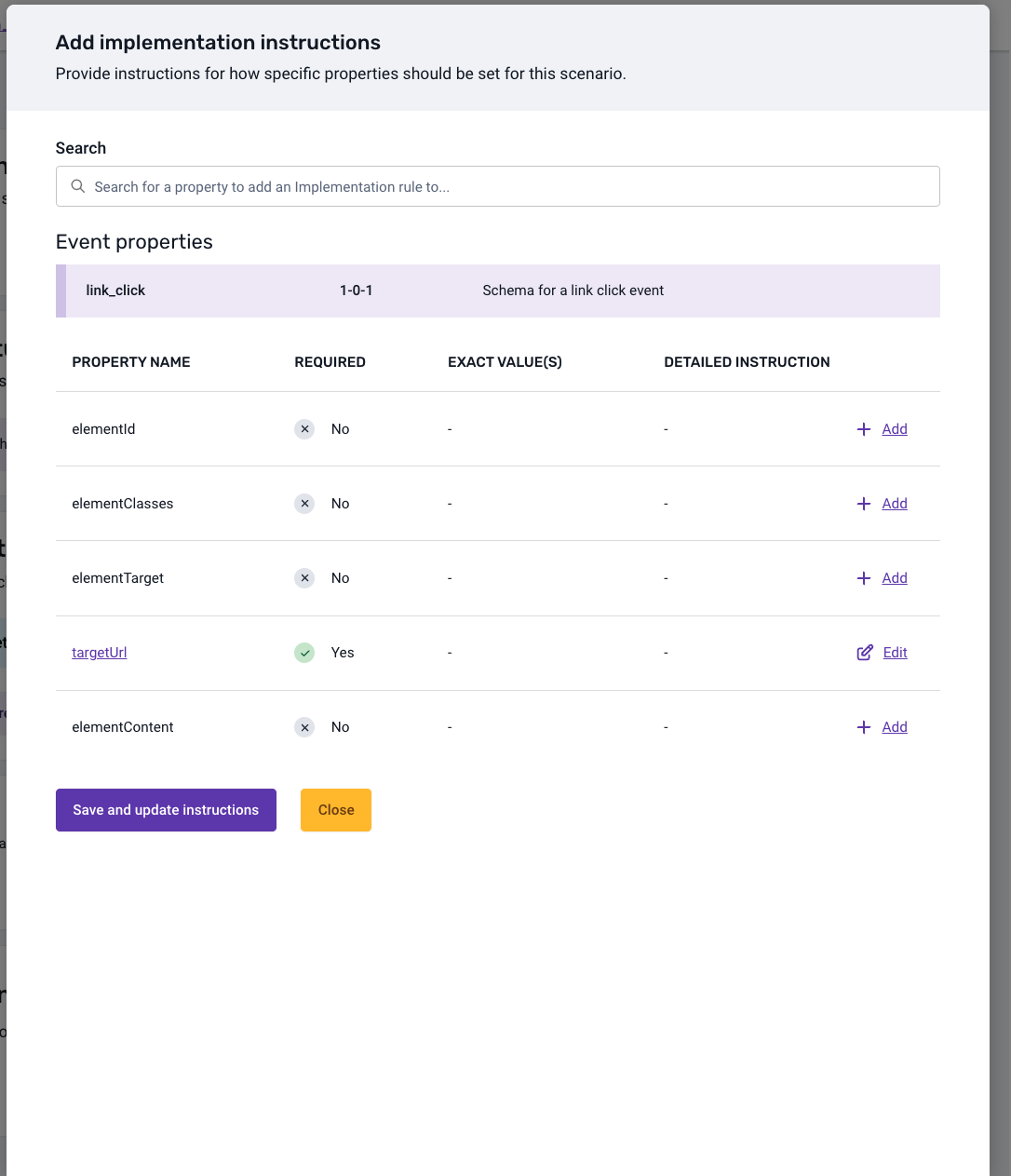Click the gray cross badge for elementId
This screenshot has width=1011, height=1176.
coord(304,428)
